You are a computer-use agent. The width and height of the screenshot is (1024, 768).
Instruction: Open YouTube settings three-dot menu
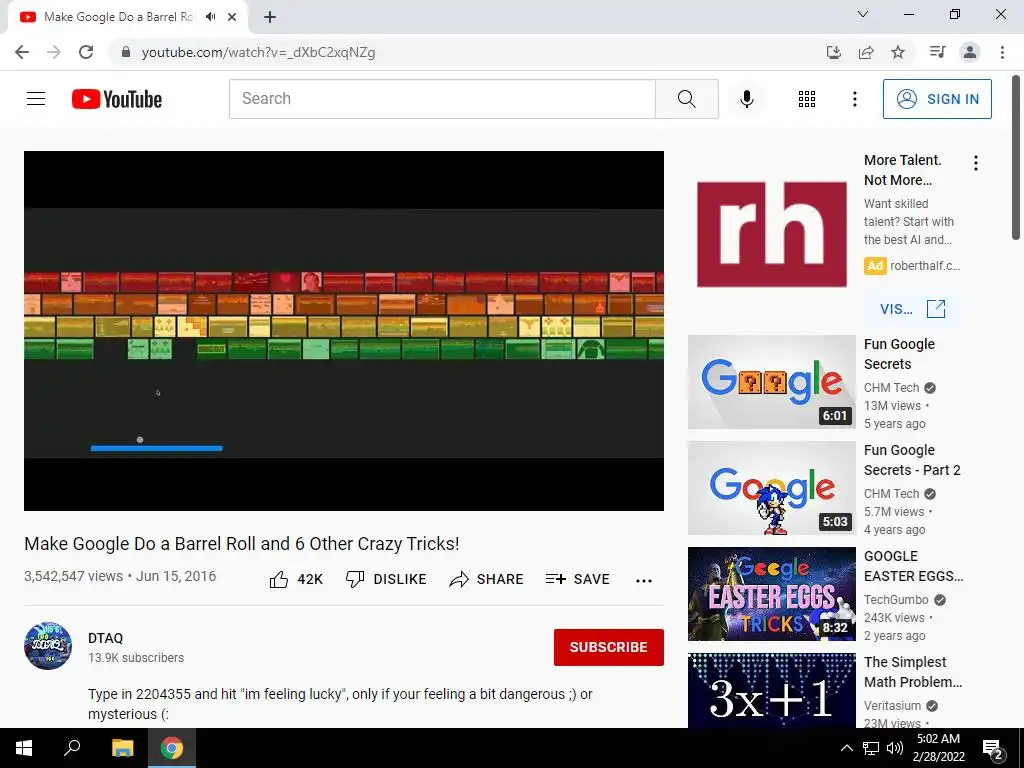click(x=854, y=99)
